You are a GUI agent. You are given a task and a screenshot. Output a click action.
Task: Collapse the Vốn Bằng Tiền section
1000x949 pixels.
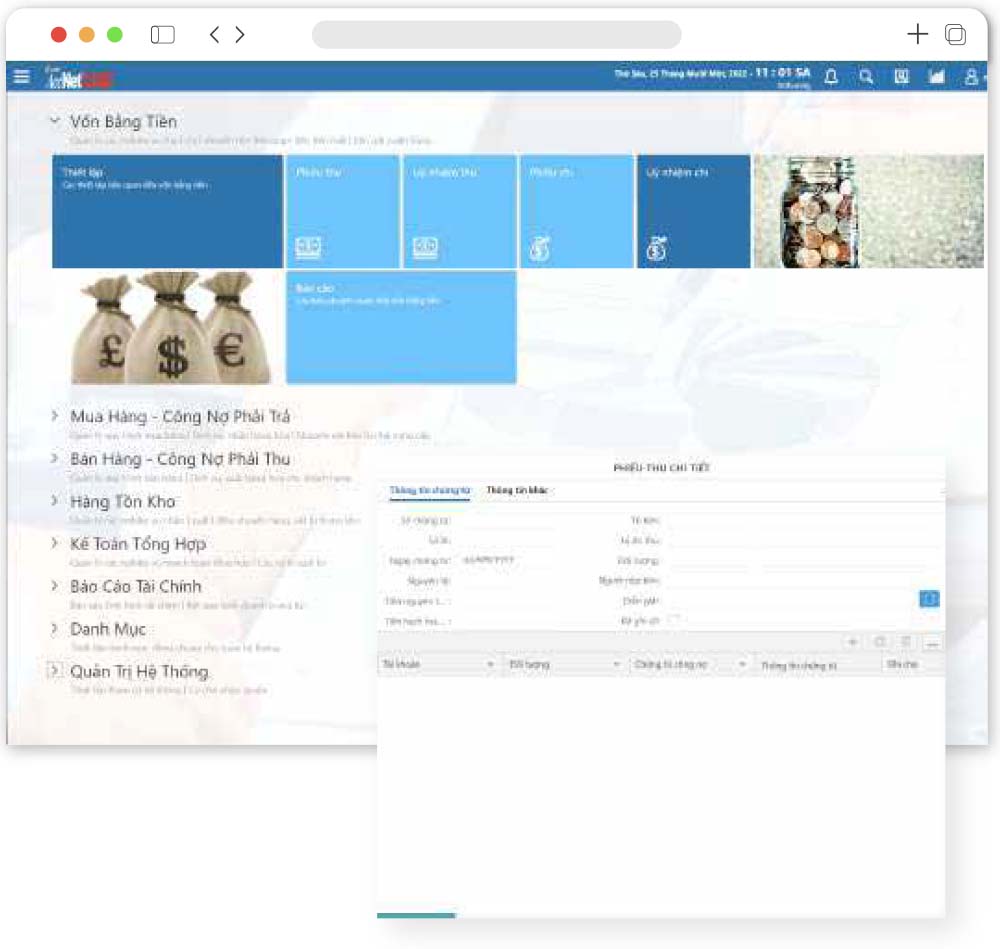55,121
